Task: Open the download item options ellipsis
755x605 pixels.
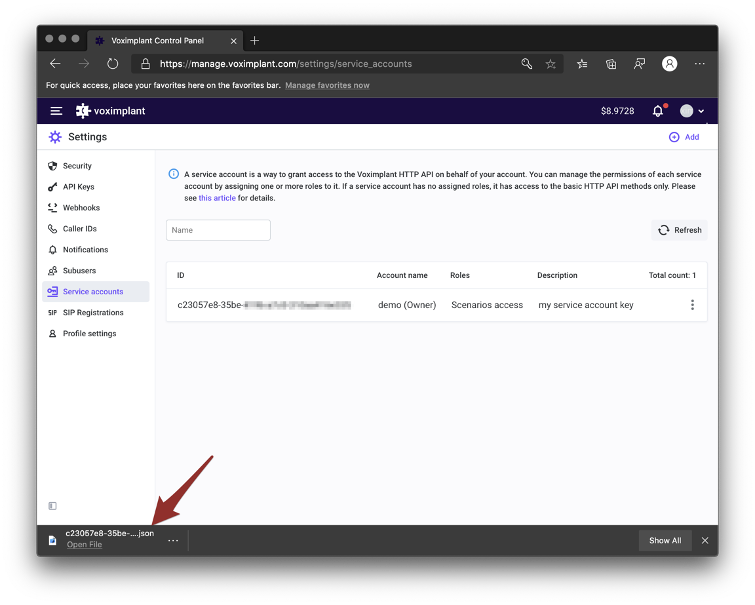Action: pos(173,541)
